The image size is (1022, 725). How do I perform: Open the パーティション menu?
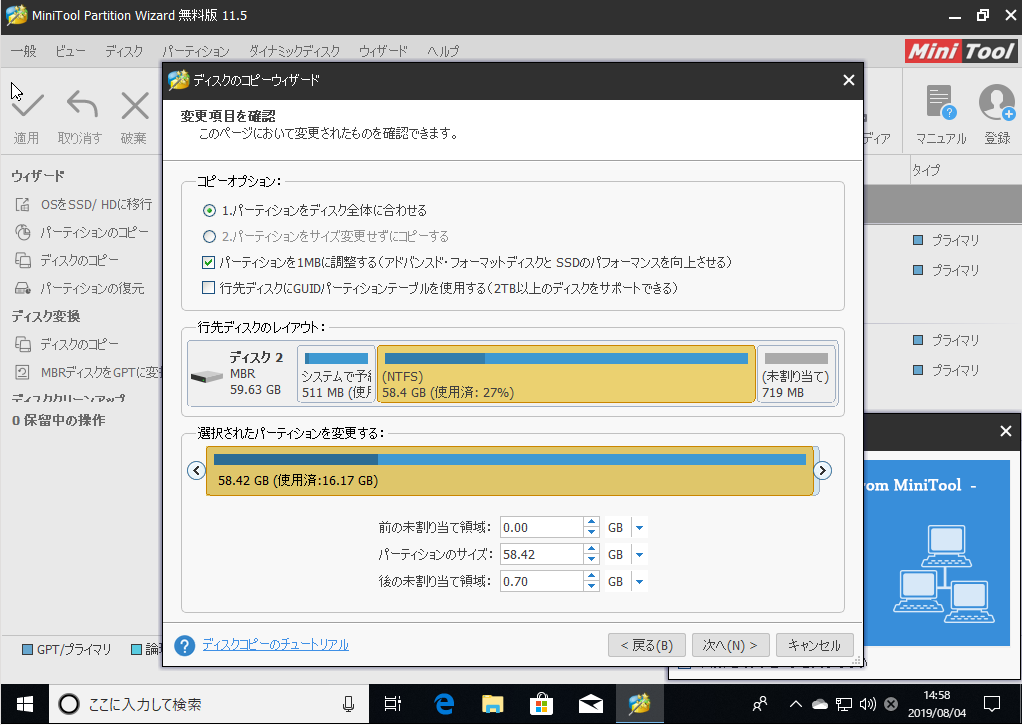pos(196,51)
